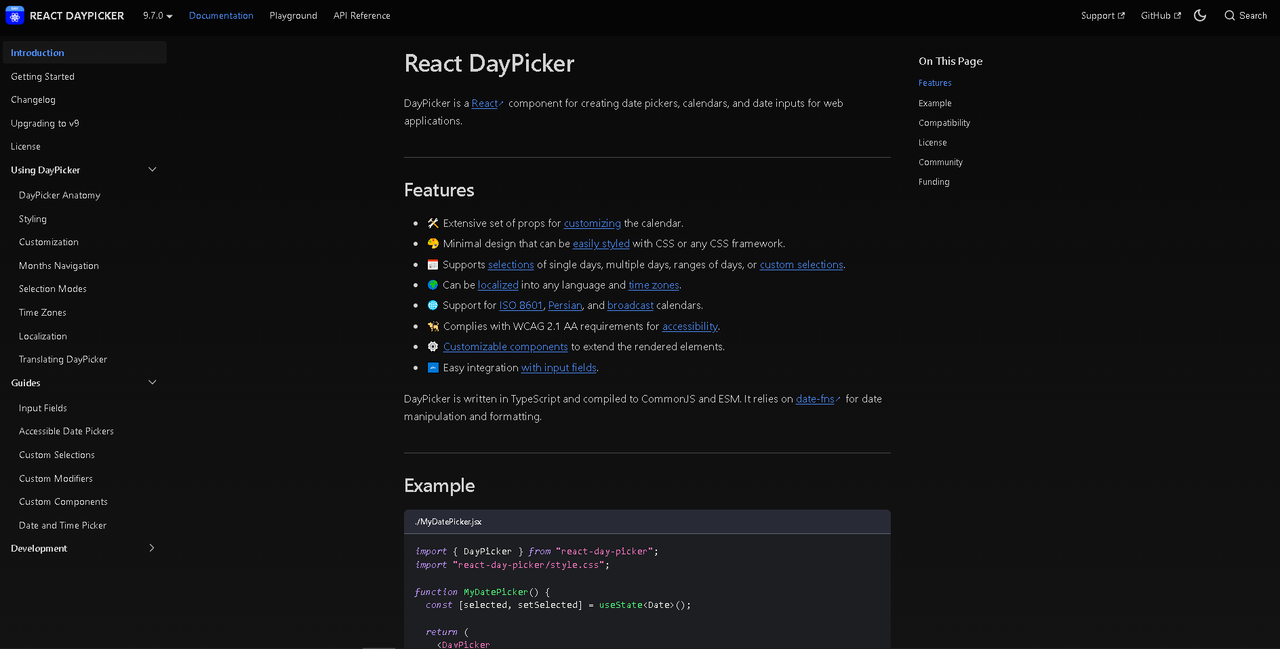1280x649 pixels.
Task: Follow the selections link in Features
Action: coord(511,265)
